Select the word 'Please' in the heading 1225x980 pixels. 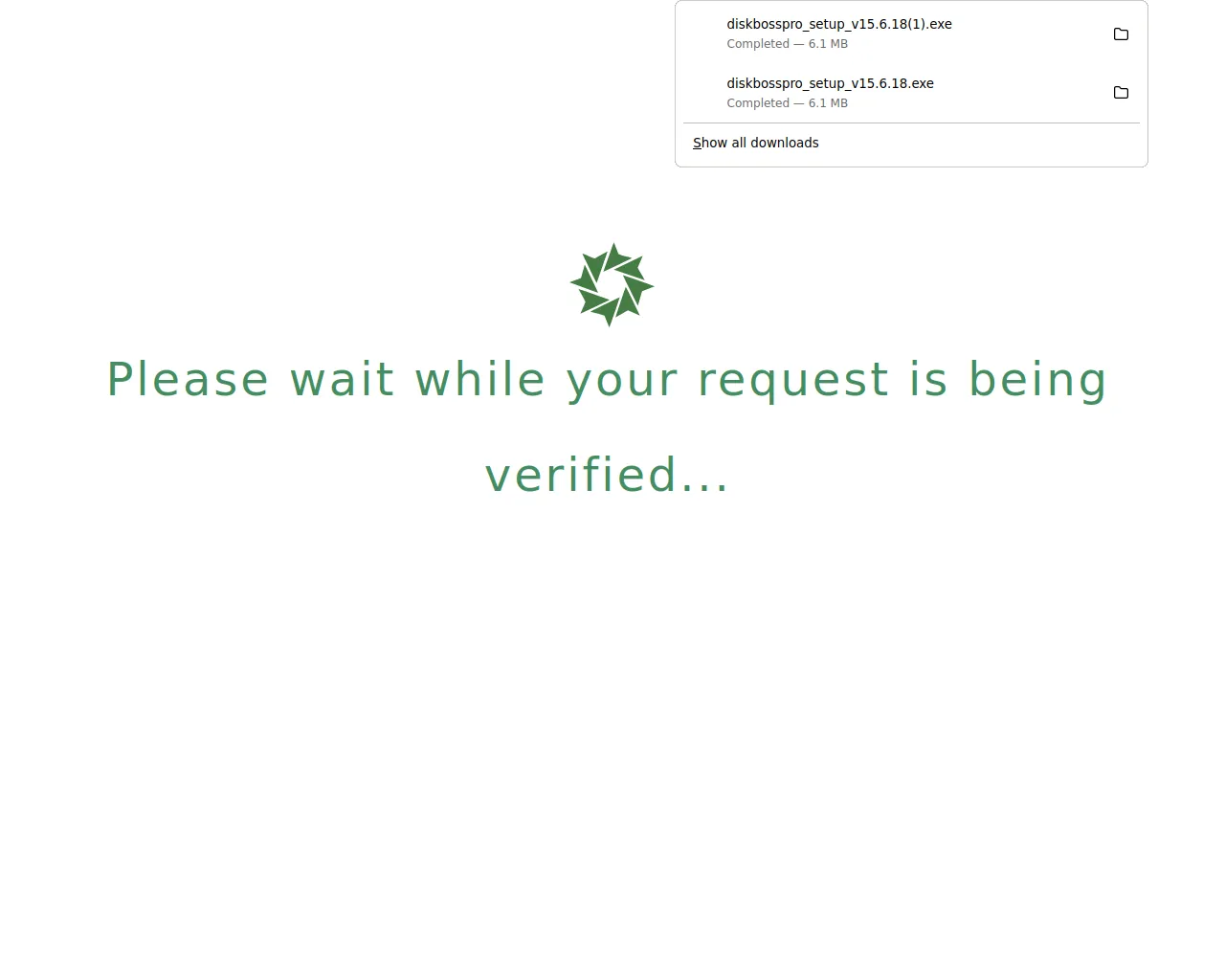pos(188,379)
